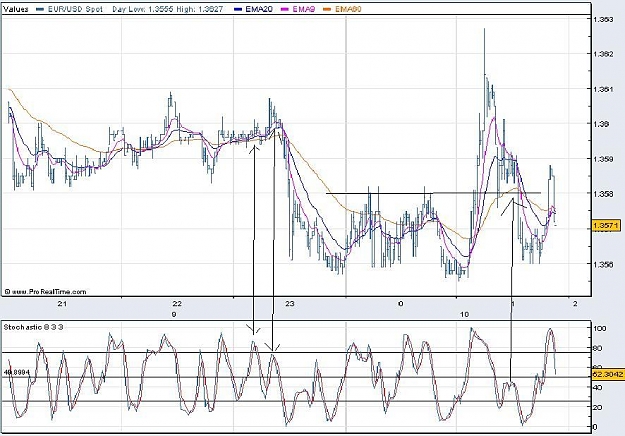Click the EUR/USD Spot legend label
Image resolution: width=625 pixels, height=436 pixels.
[75, 9]
